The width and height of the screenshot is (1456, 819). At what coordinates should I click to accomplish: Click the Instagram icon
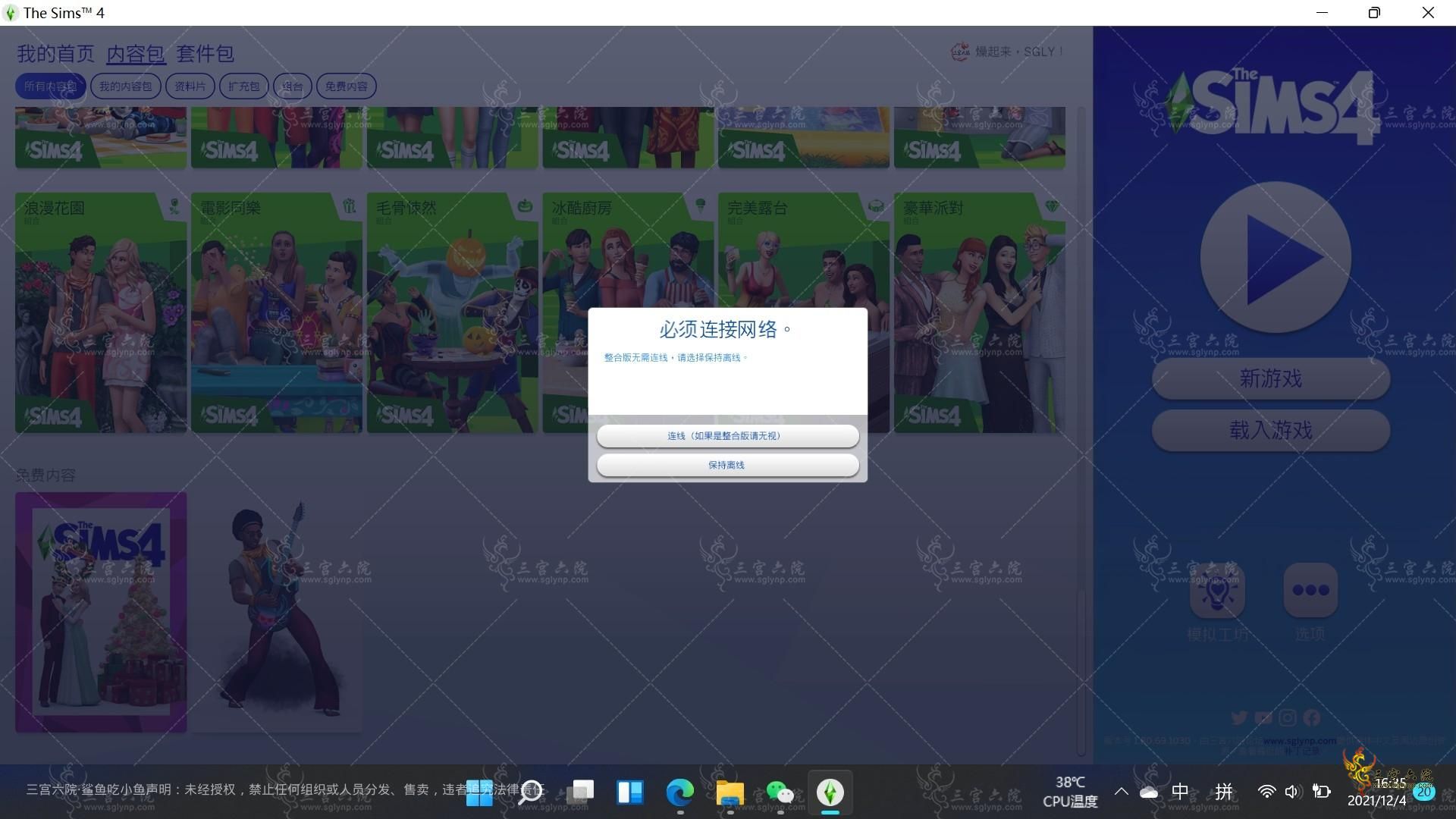pos(1288,717)
